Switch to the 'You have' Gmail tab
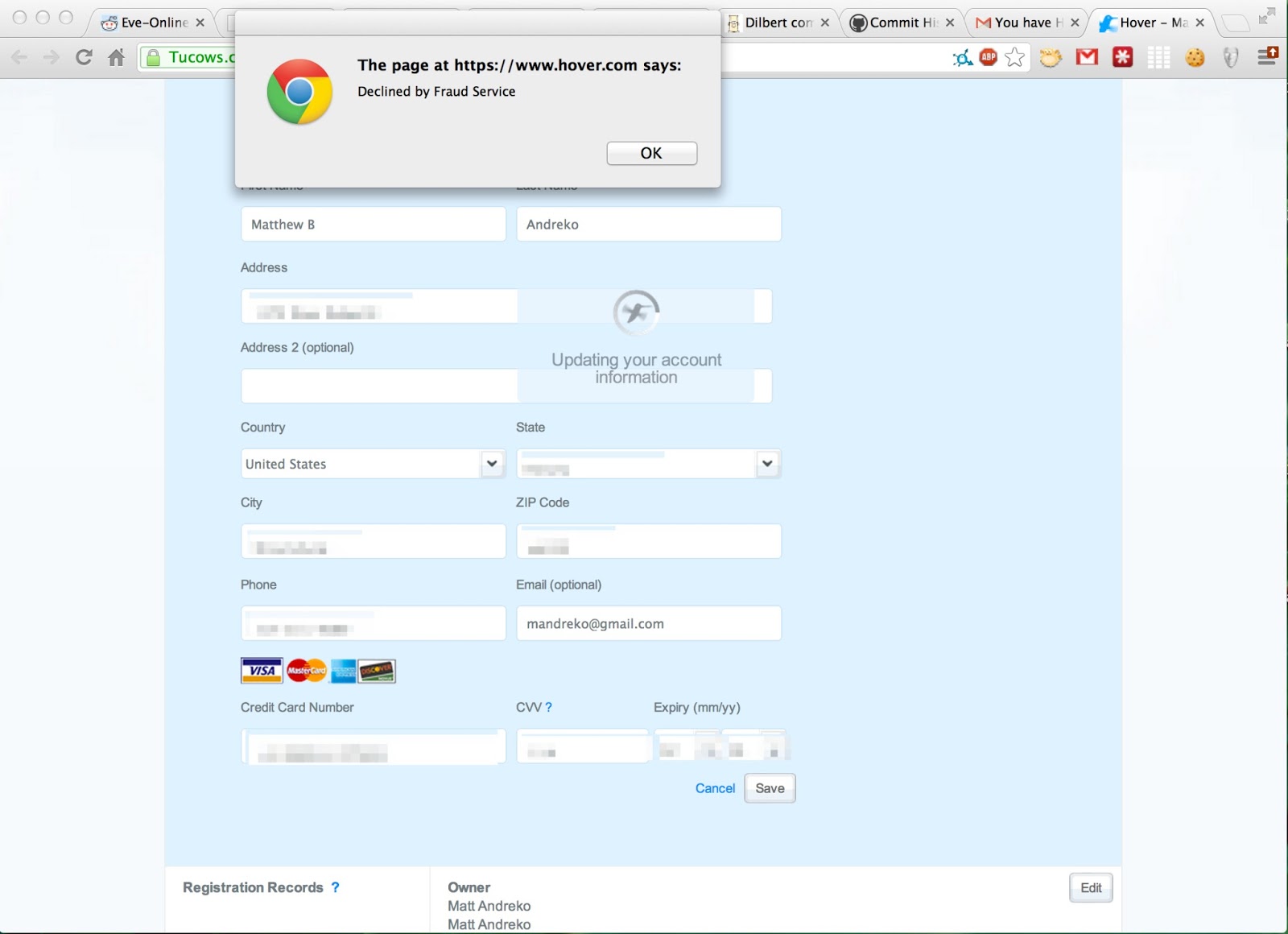 tap(1027, 23)
